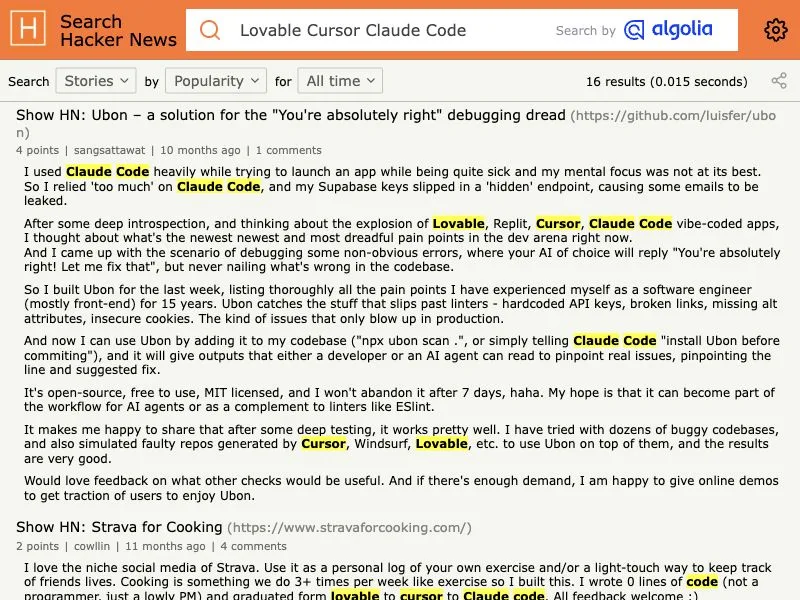Image resolution: width=800 pixels, height=600 pixels.
Task: Open author sangsattawat's profile
Action: pos(109,150)
